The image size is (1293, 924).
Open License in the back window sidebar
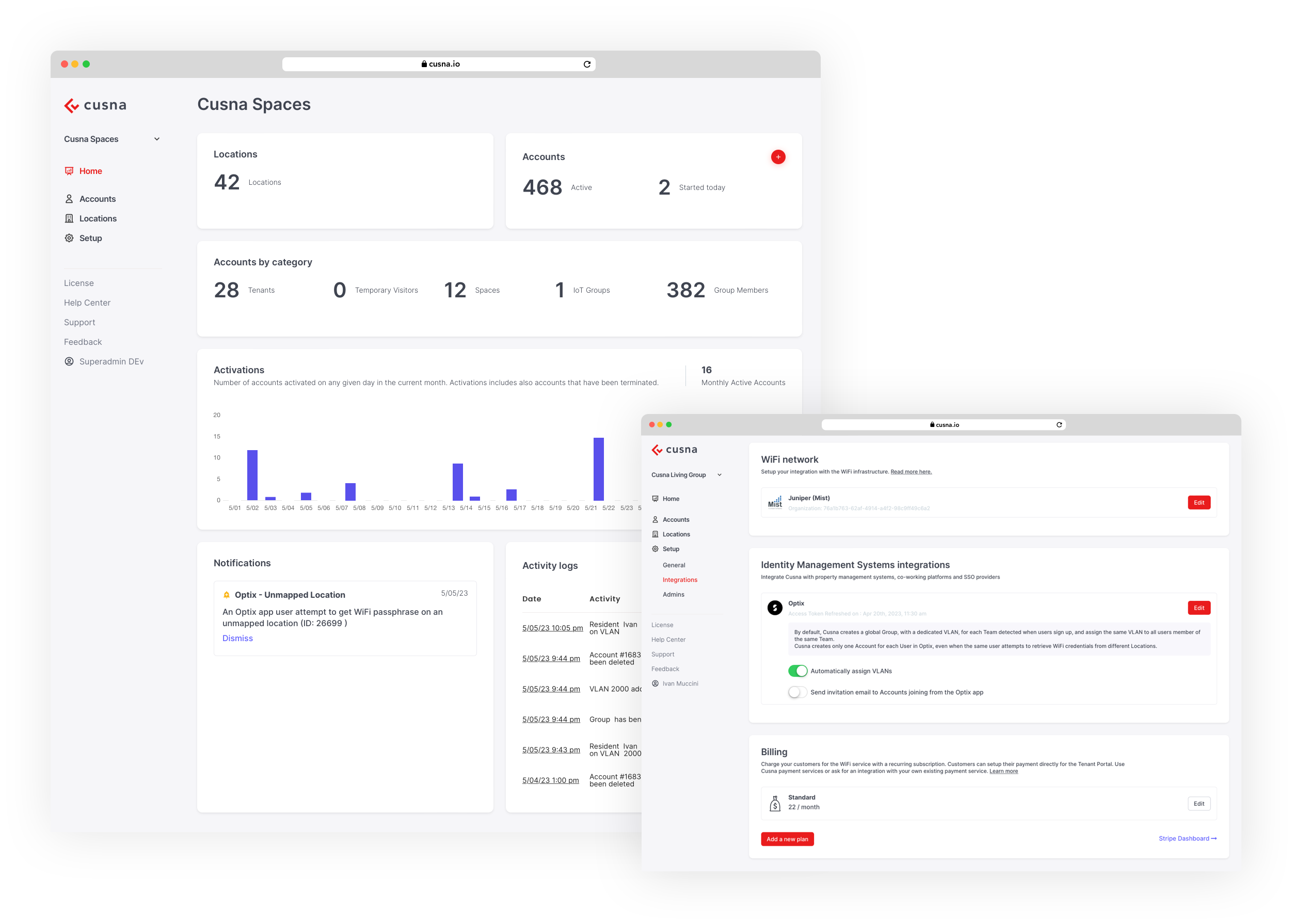[x=78, y=283]
